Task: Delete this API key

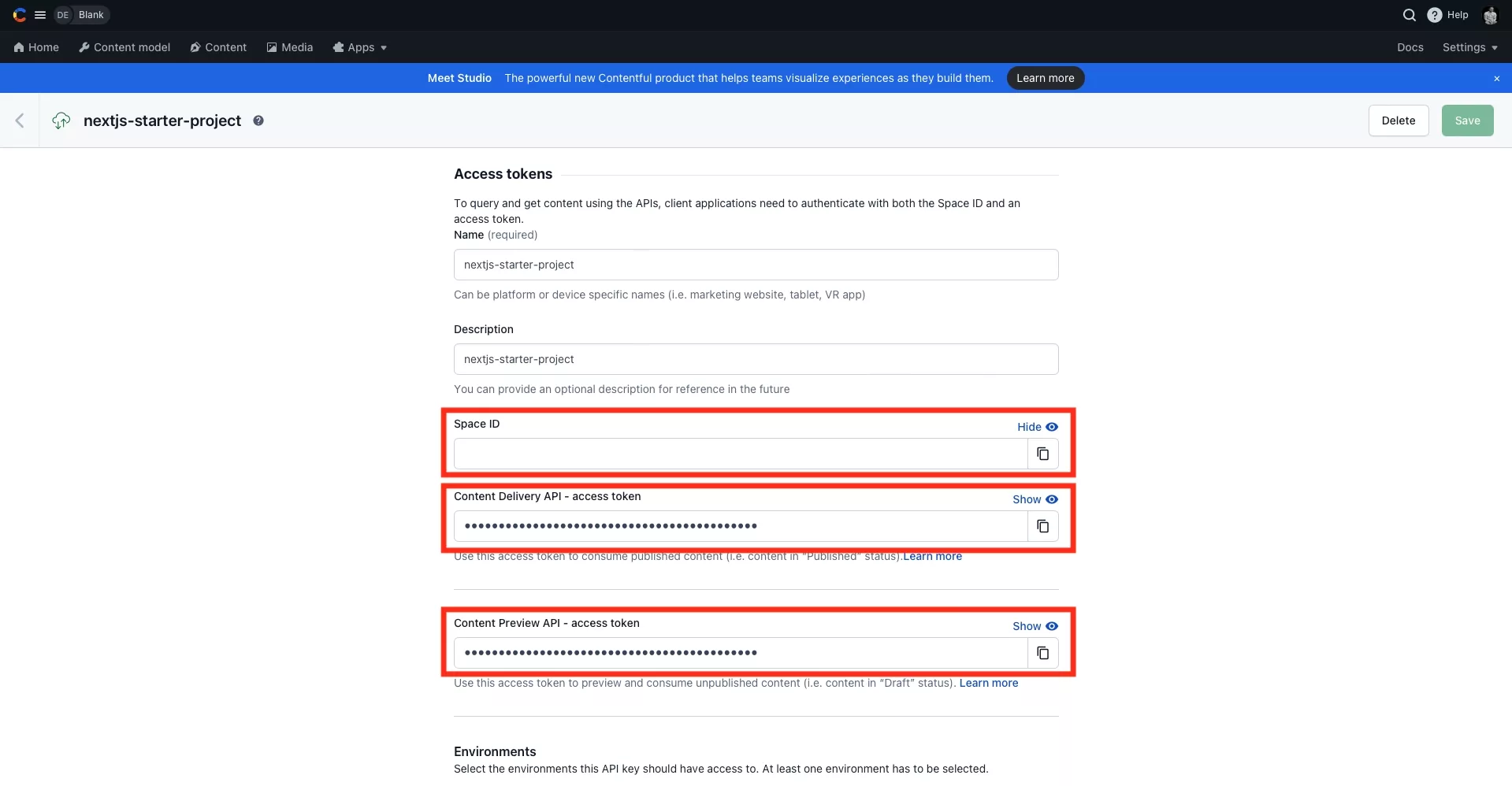Action: tap(1399, 120)
